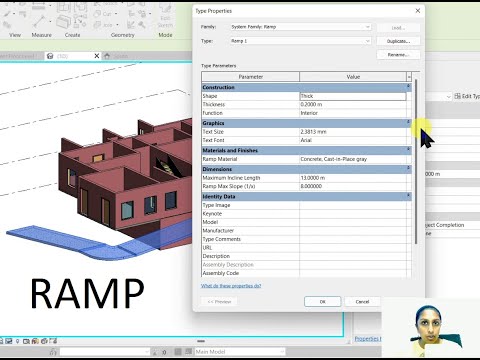Open the Cut dropdown arrow
This screenshot has width=480, height=360.
[116, 14]
